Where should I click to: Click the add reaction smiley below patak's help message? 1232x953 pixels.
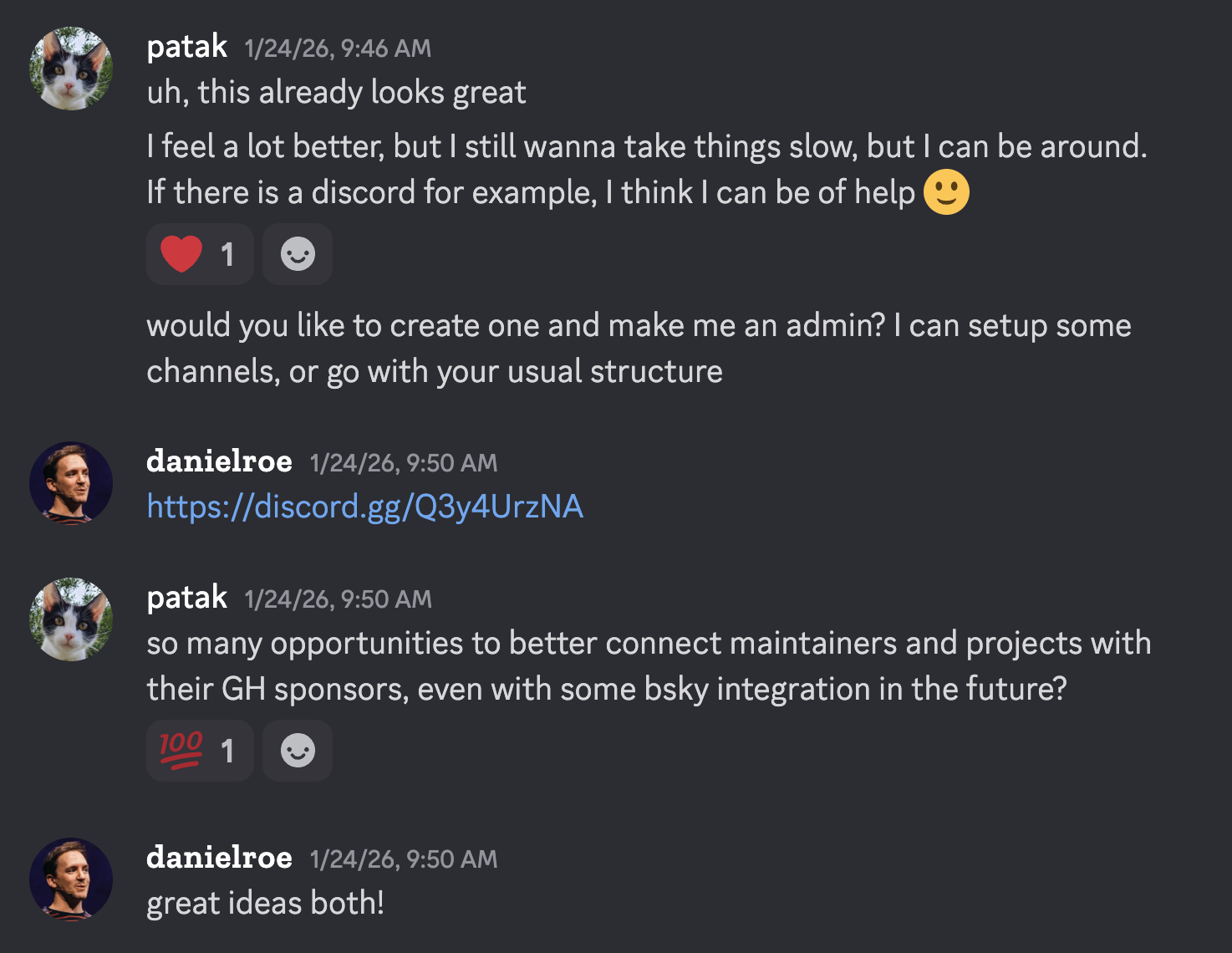click(x=297, y=254)
